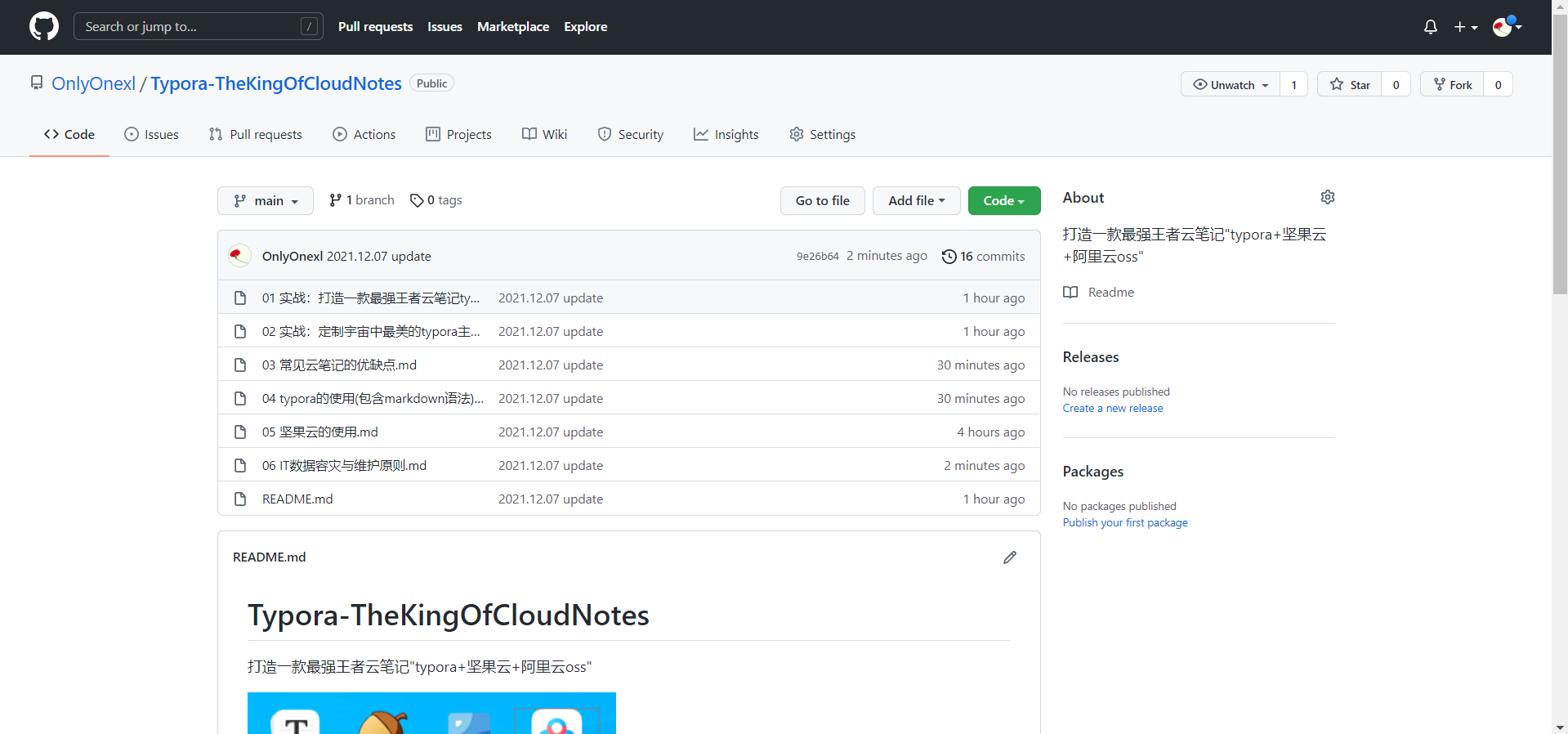The image size is (1568, 734).
Task: Switch to the Code tab
Action: click(69, 134)
